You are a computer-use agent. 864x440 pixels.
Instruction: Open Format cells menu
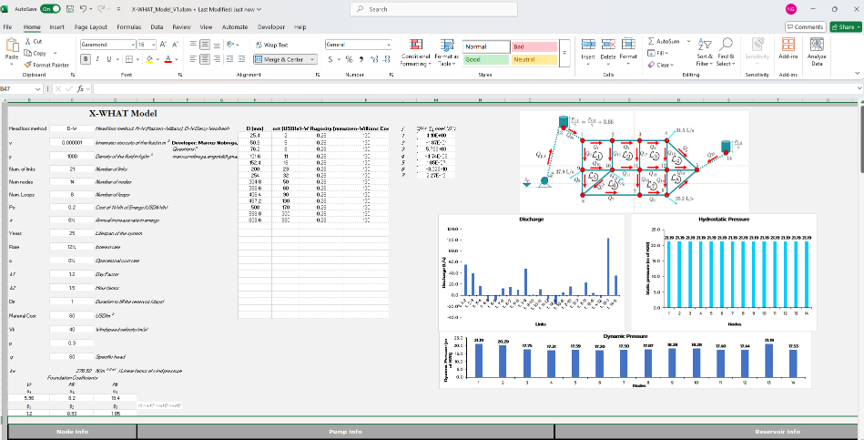click(x=629, y=51)
